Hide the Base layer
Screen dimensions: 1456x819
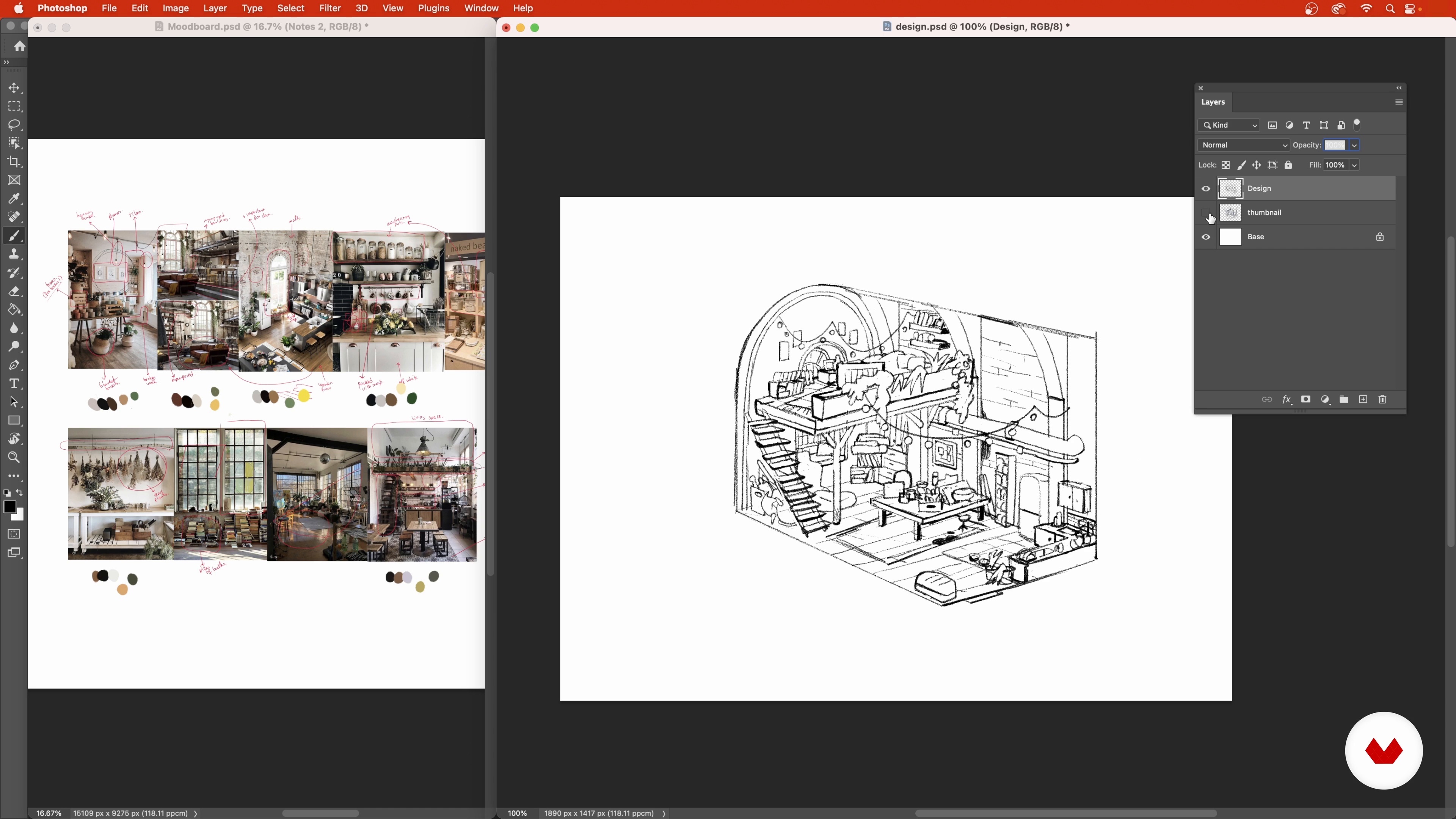(1206, 237)
